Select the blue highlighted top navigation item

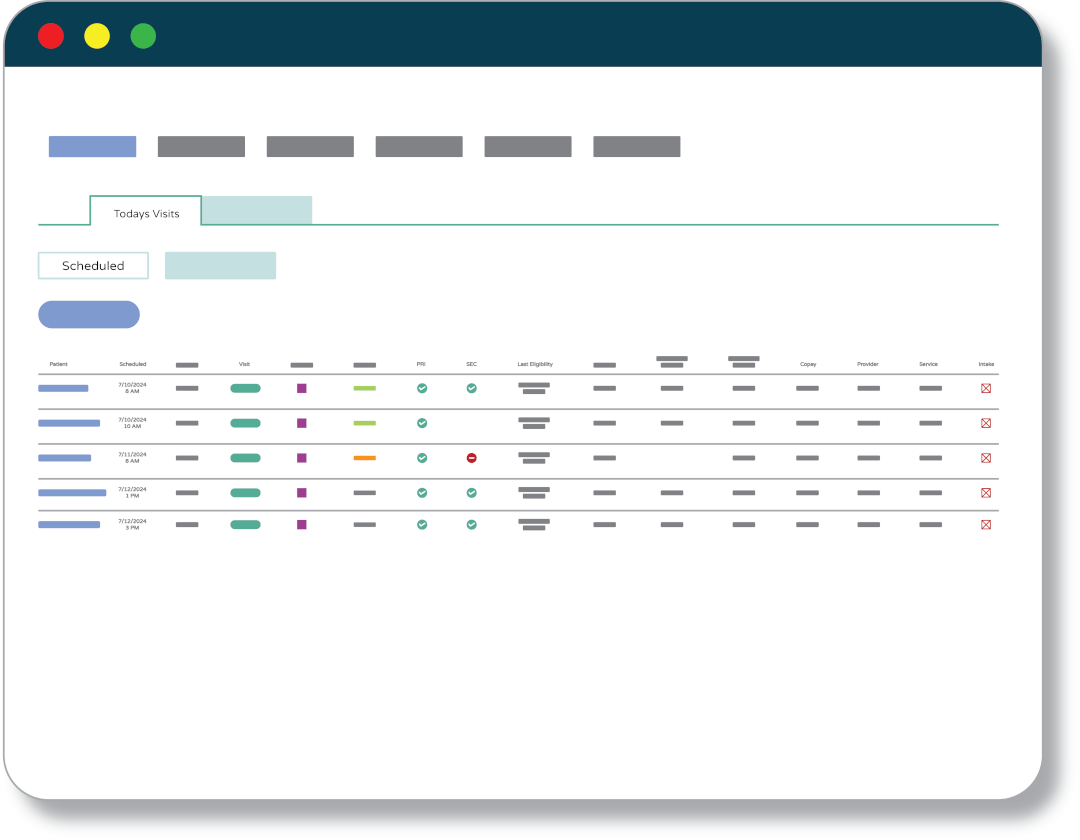pos(92,147)
